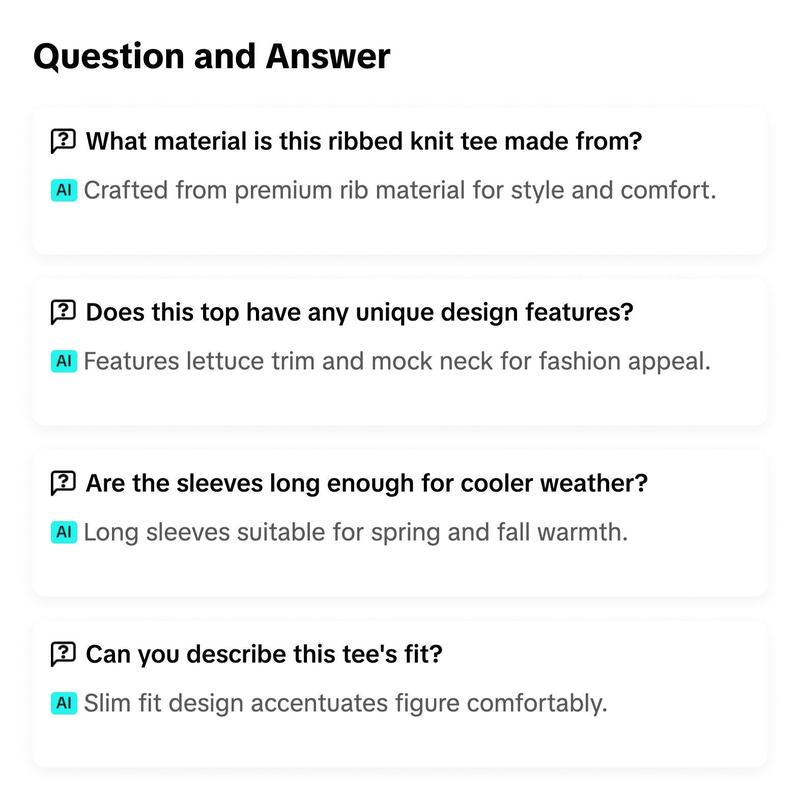Open the 'Does this top have any unique design features' question
This screenshot has width=800, height=800.
(360, 312)
